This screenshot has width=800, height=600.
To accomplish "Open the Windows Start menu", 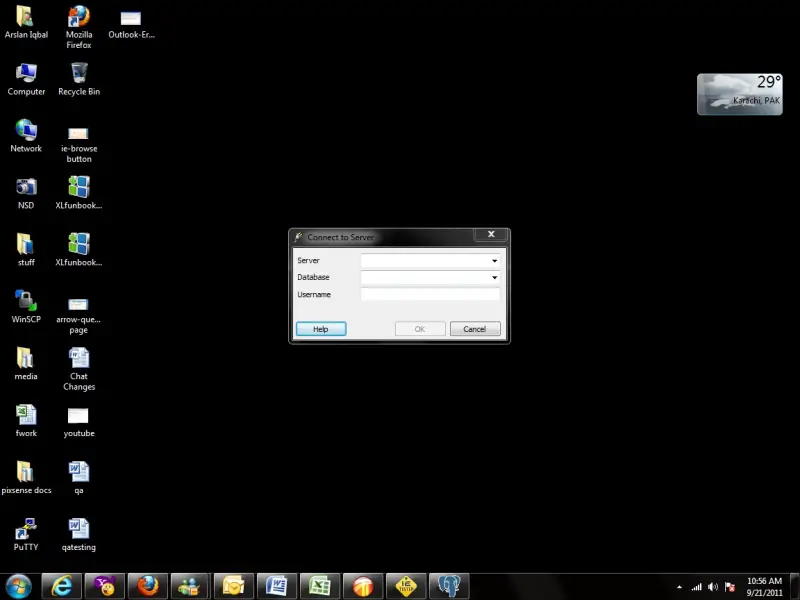I will 18,585.
